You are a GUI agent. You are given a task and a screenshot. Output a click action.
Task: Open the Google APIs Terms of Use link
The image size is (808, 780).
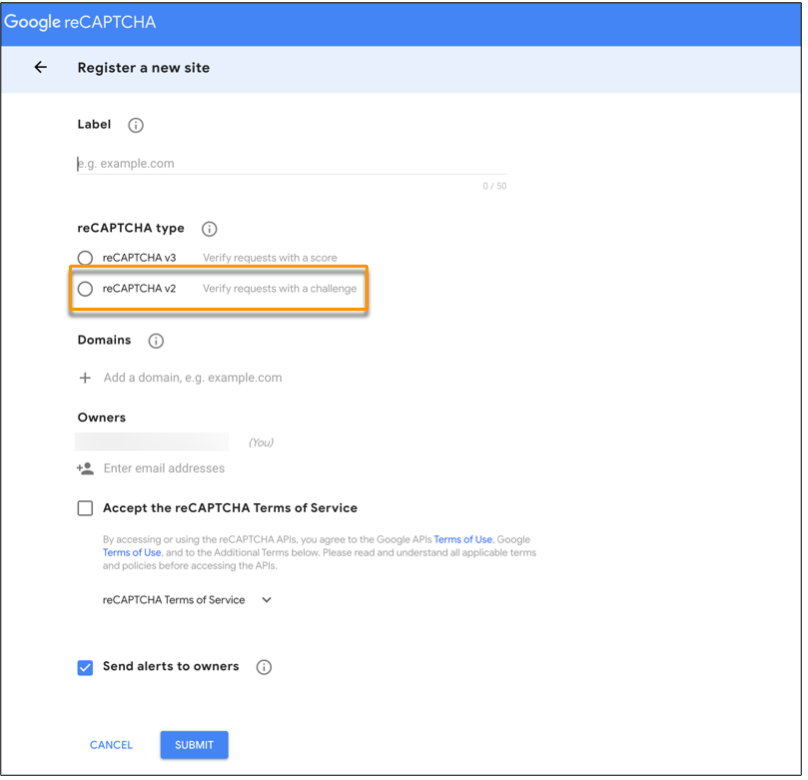(x=462, y=539)
